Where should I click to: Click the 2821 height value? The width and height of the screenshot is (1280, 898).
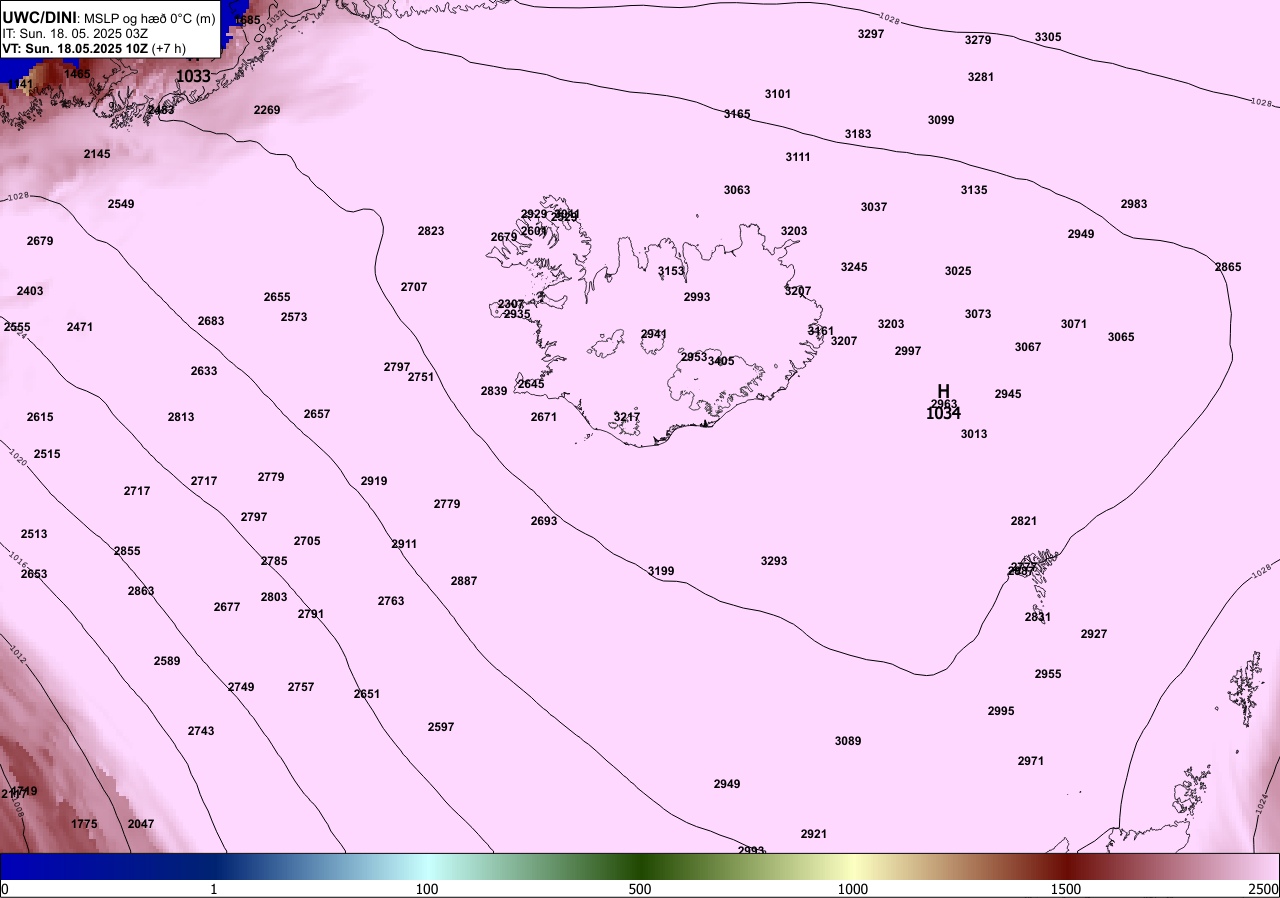click(x=1024, y=521)
